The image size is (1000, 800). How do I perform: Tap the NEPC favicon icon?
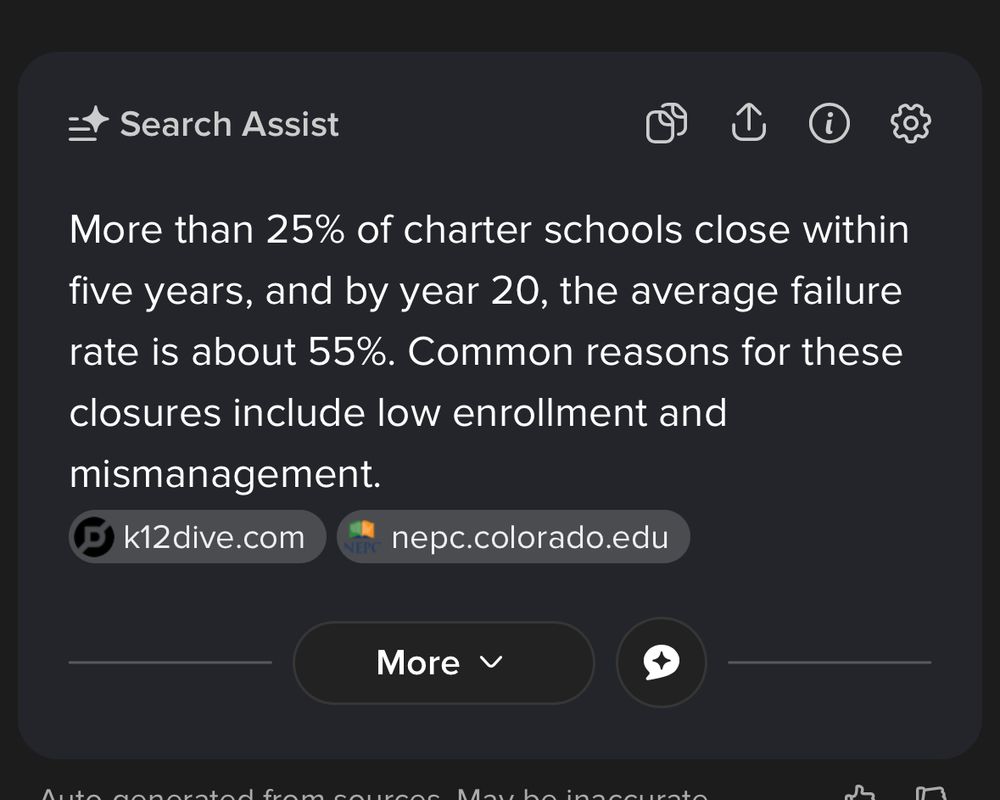point(362,537)
